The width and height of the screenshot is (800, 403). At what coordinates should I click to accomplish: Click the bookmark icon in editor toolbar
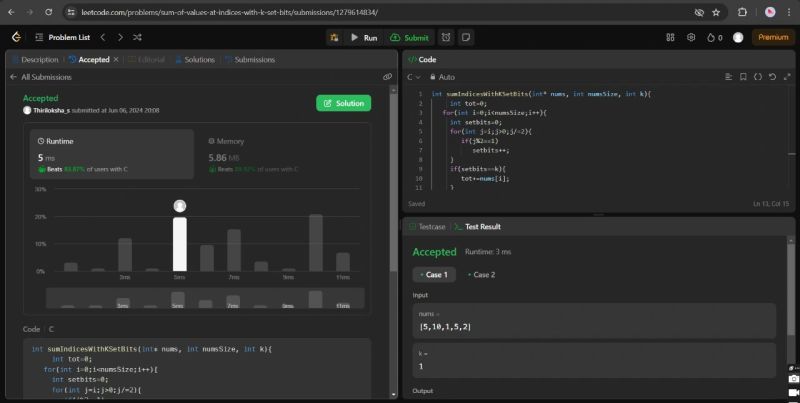(743, 77)
